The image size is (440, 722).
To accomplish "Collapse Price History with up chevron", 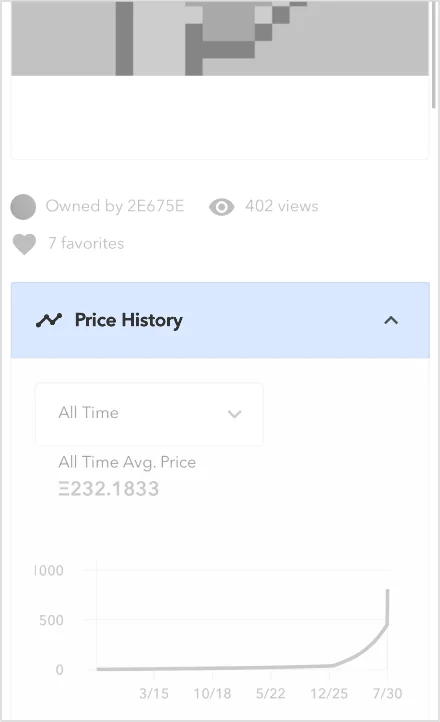I will pyautogui.click(x=391, y=320).
